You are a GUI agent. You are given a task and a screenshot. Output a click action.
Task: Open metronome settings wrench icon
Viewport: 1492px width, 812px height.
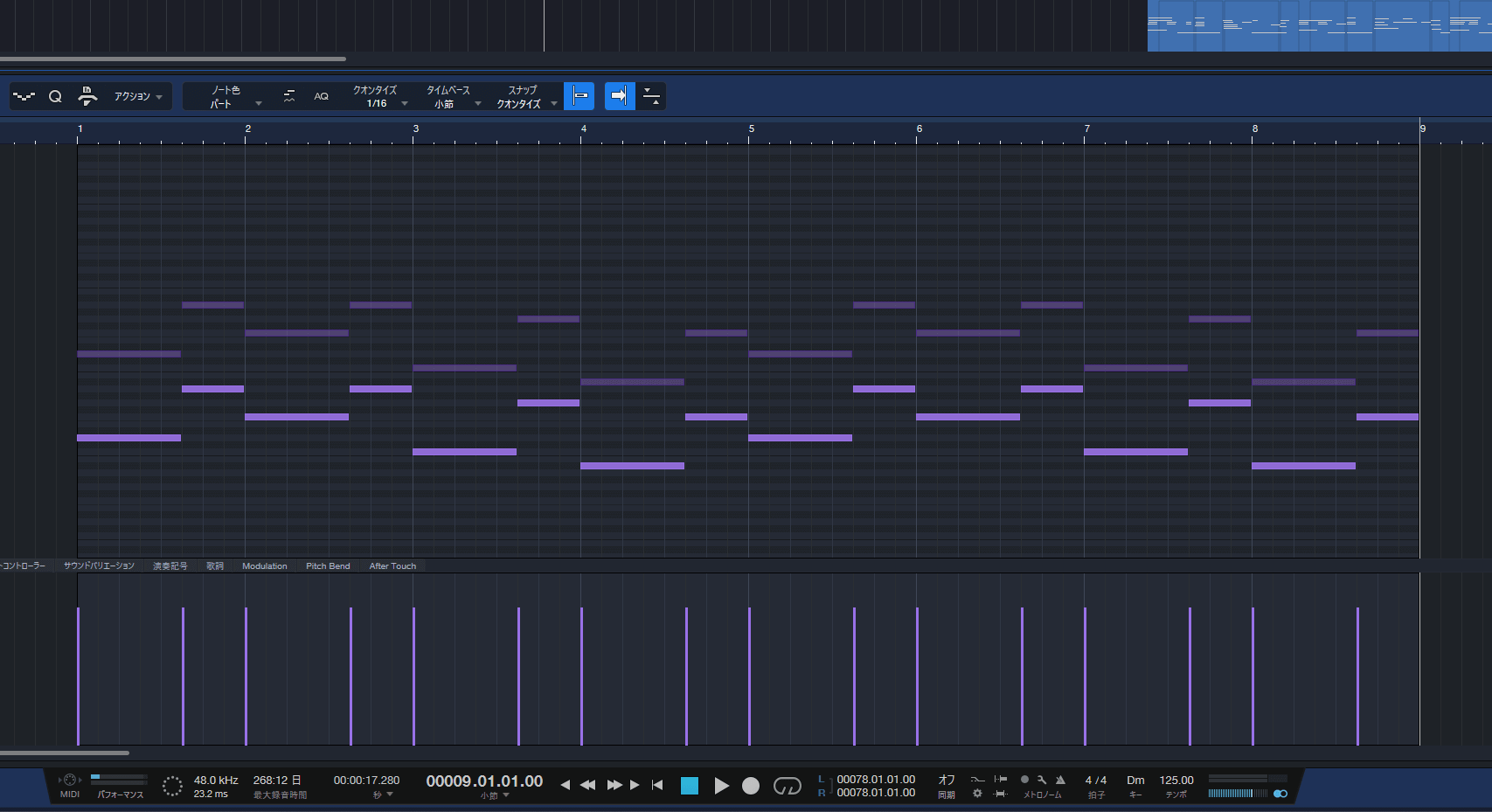click(1042, 779)
